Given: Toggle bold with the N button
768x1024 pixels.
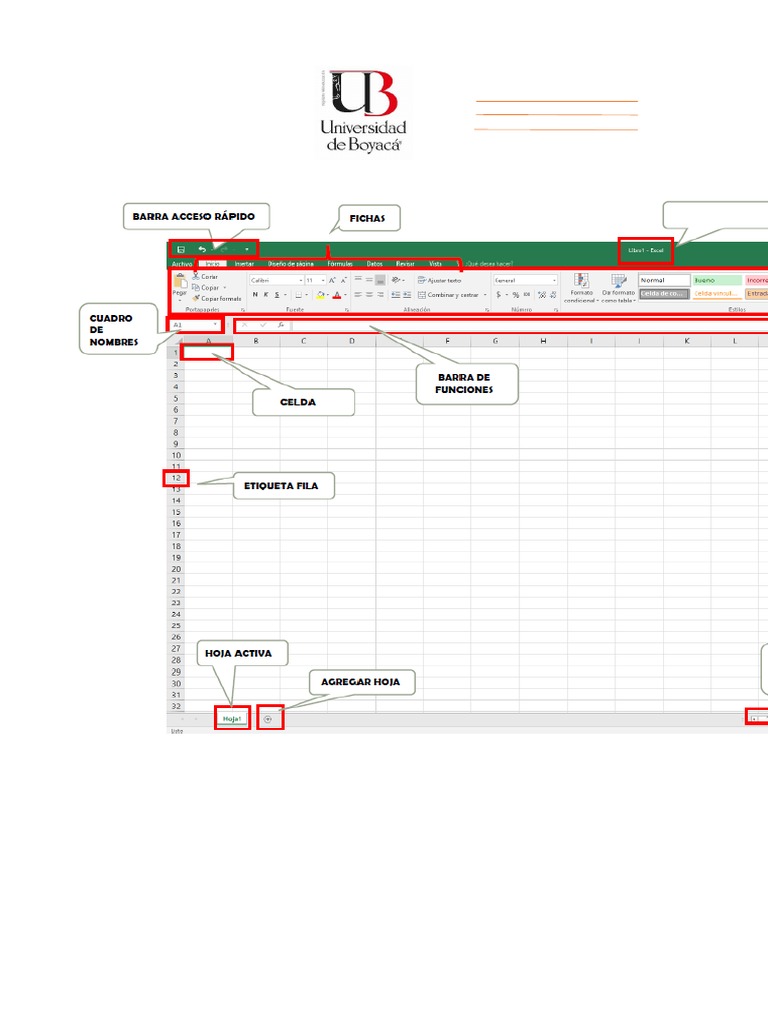Looking at the screenshot, I should (x=255, y=295).
